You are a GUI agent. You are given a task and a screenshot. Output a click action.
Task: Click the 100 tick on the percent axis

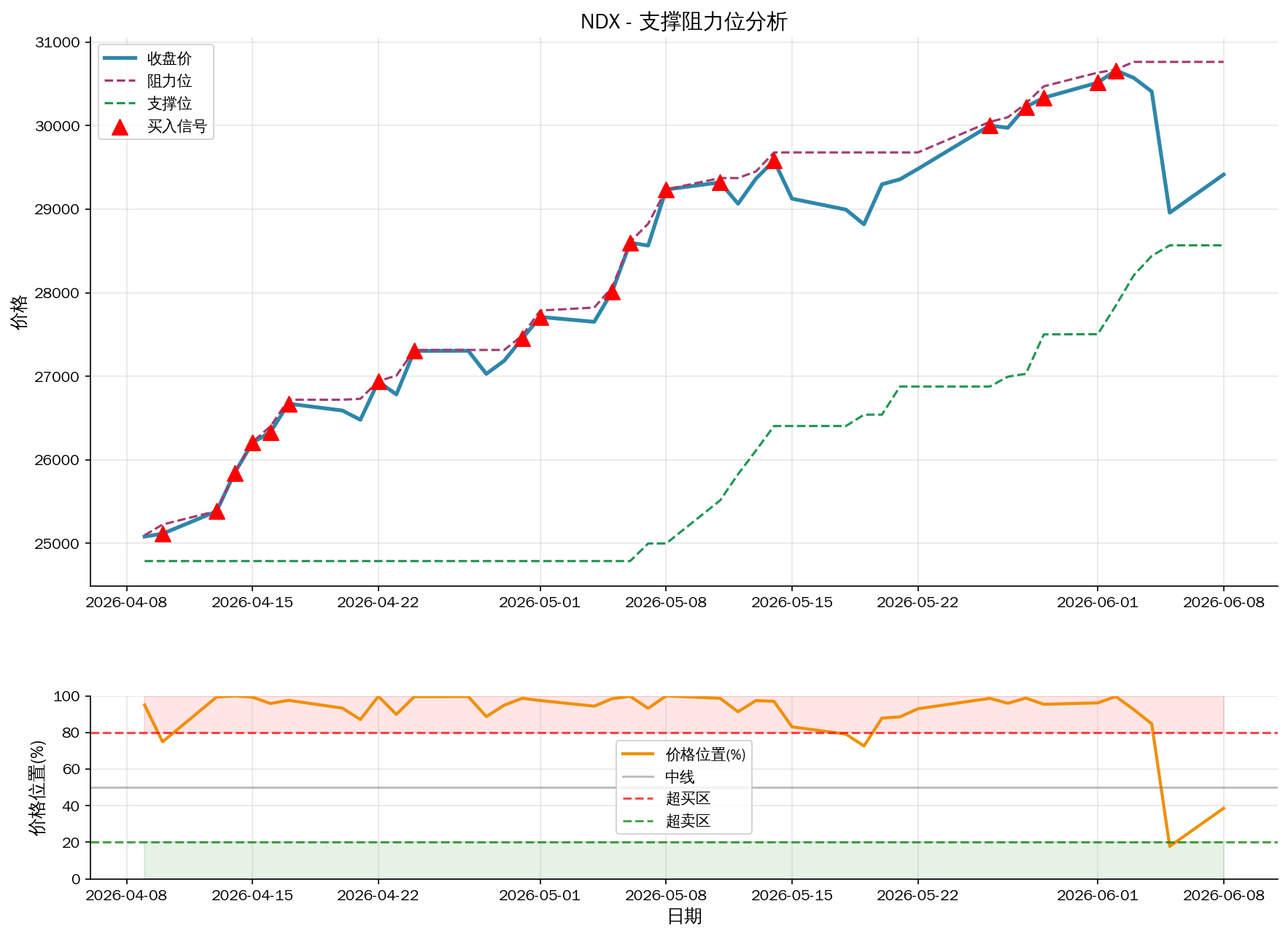click(67, 697)
